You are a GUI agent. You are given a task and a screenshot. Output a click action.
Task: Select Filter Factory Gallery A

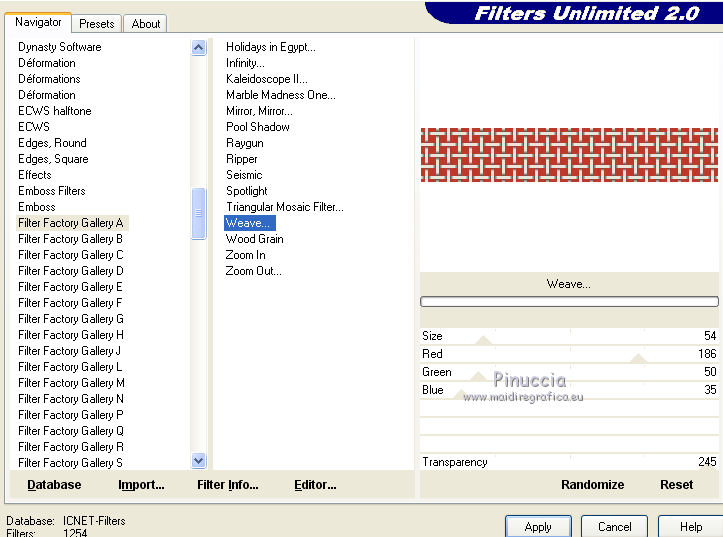pos(71,223)
